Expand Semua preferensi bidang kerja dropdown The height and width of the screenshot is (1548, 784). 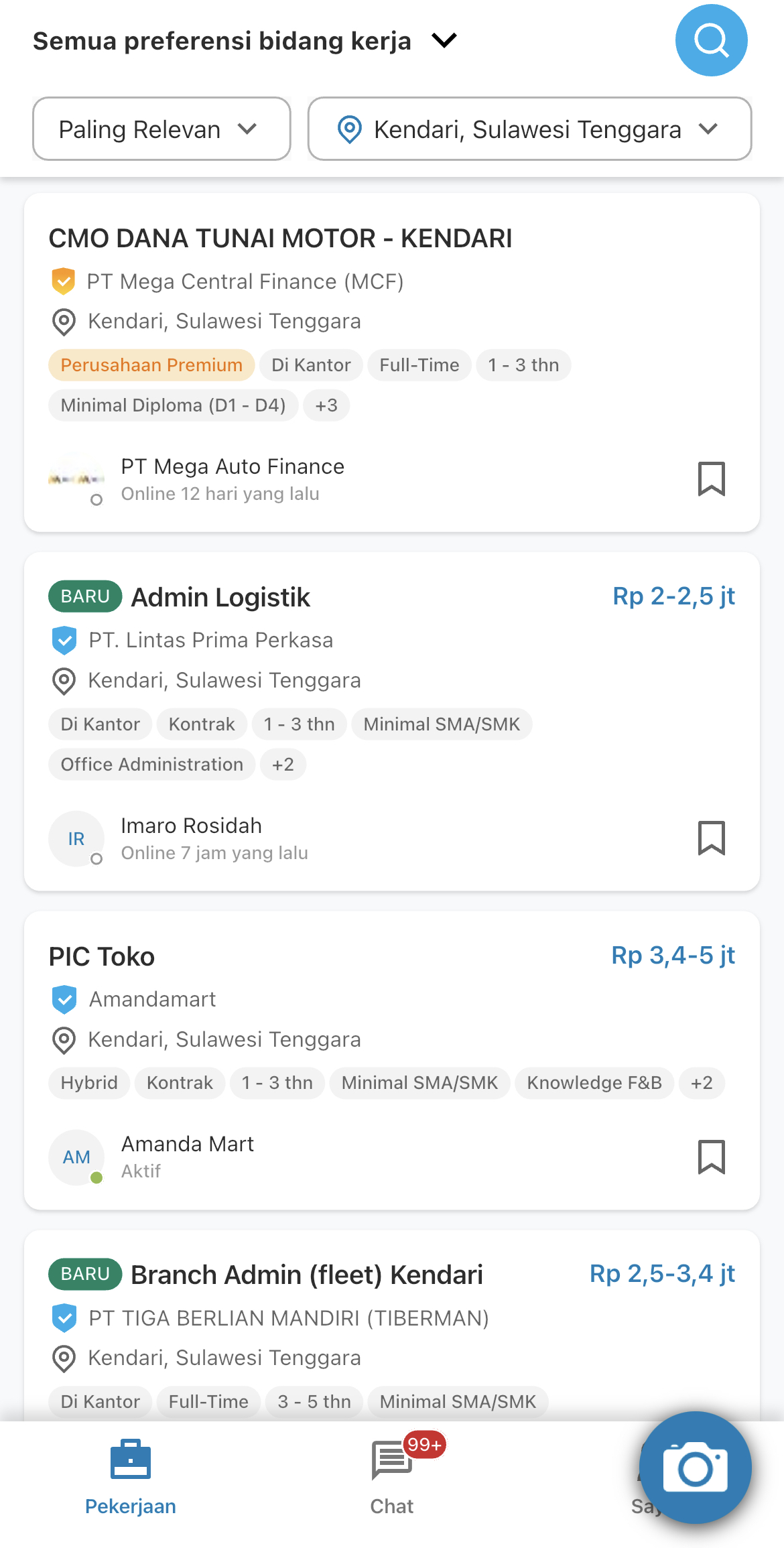245,41
